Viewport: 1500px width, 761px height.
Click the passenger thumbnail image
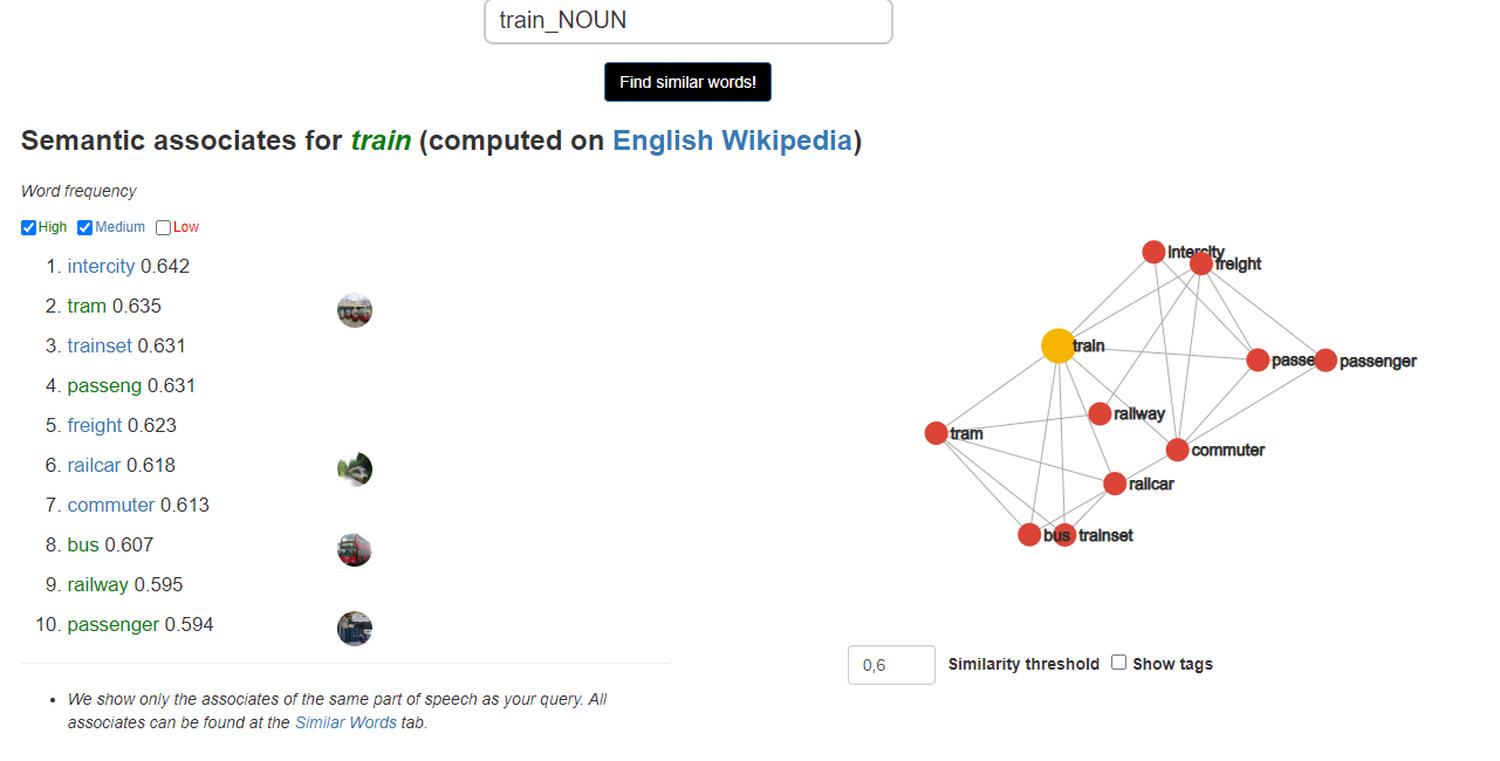354,628
